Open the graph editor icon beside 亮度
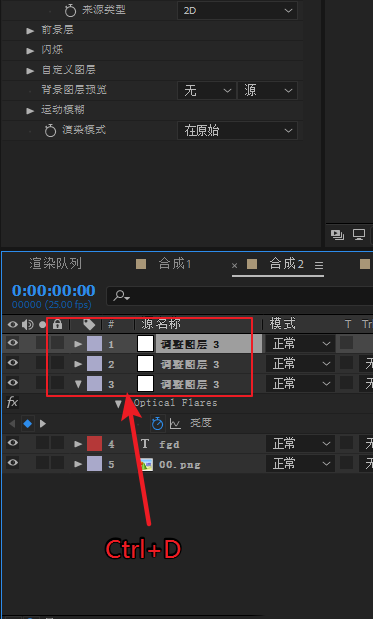 (175, 424)
